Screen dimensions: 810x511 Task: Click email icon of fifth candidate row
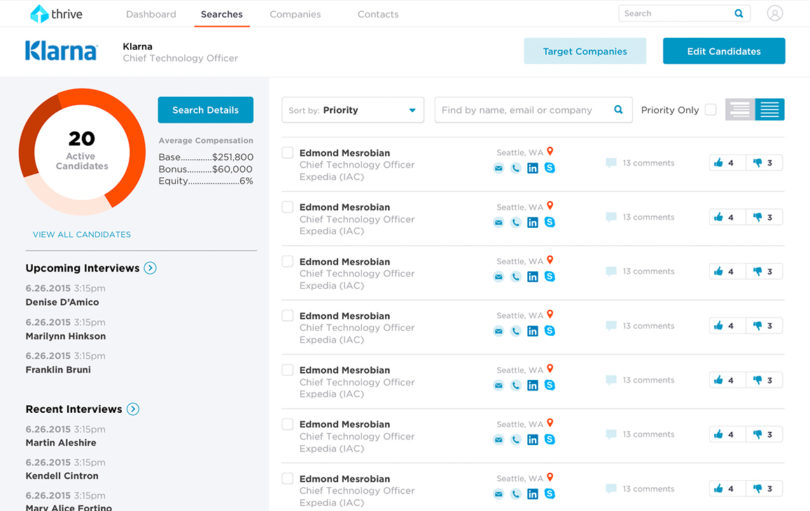click(498, 385)
